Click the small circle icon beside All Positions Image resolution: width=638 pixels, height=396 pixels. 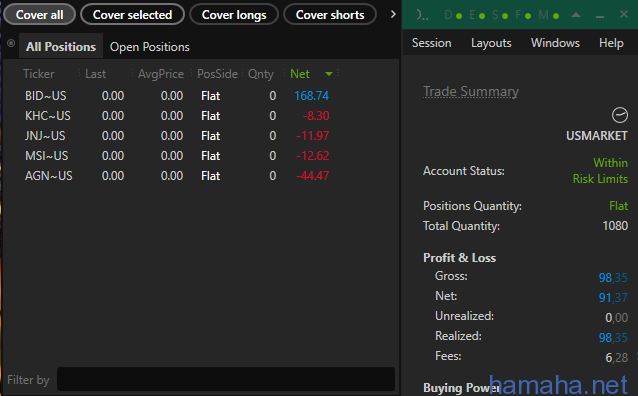[x=11, y=43]
